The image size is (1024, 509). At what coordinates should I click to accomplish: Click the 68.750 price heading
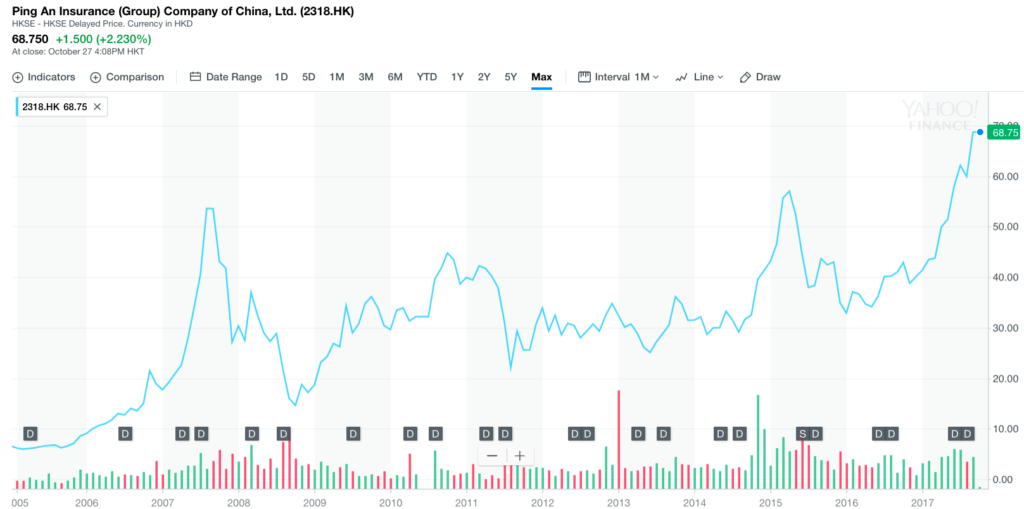click(30, 39)
